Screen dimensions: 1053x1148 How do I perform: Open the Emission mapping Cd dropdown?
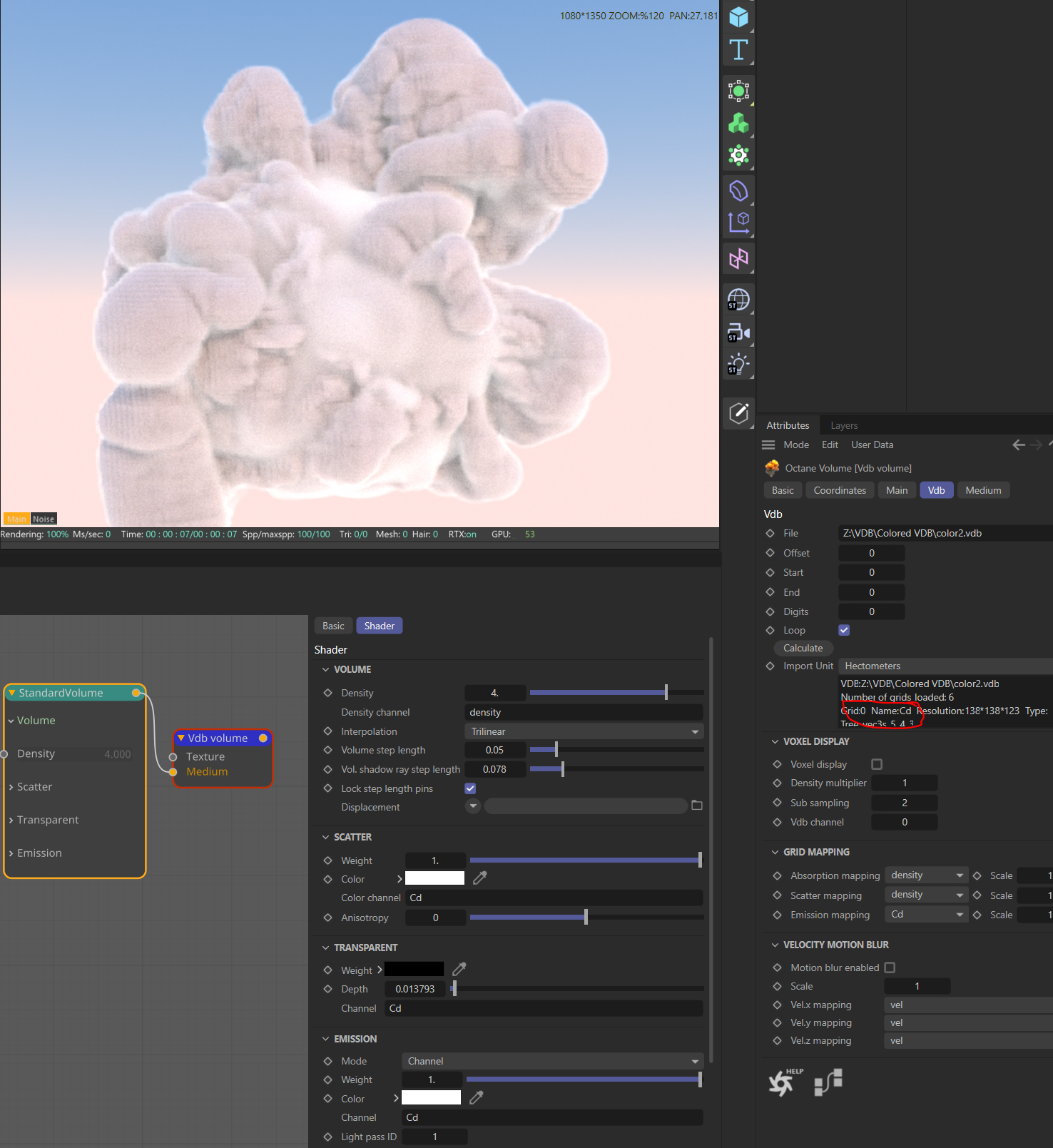tap(926, 915)
